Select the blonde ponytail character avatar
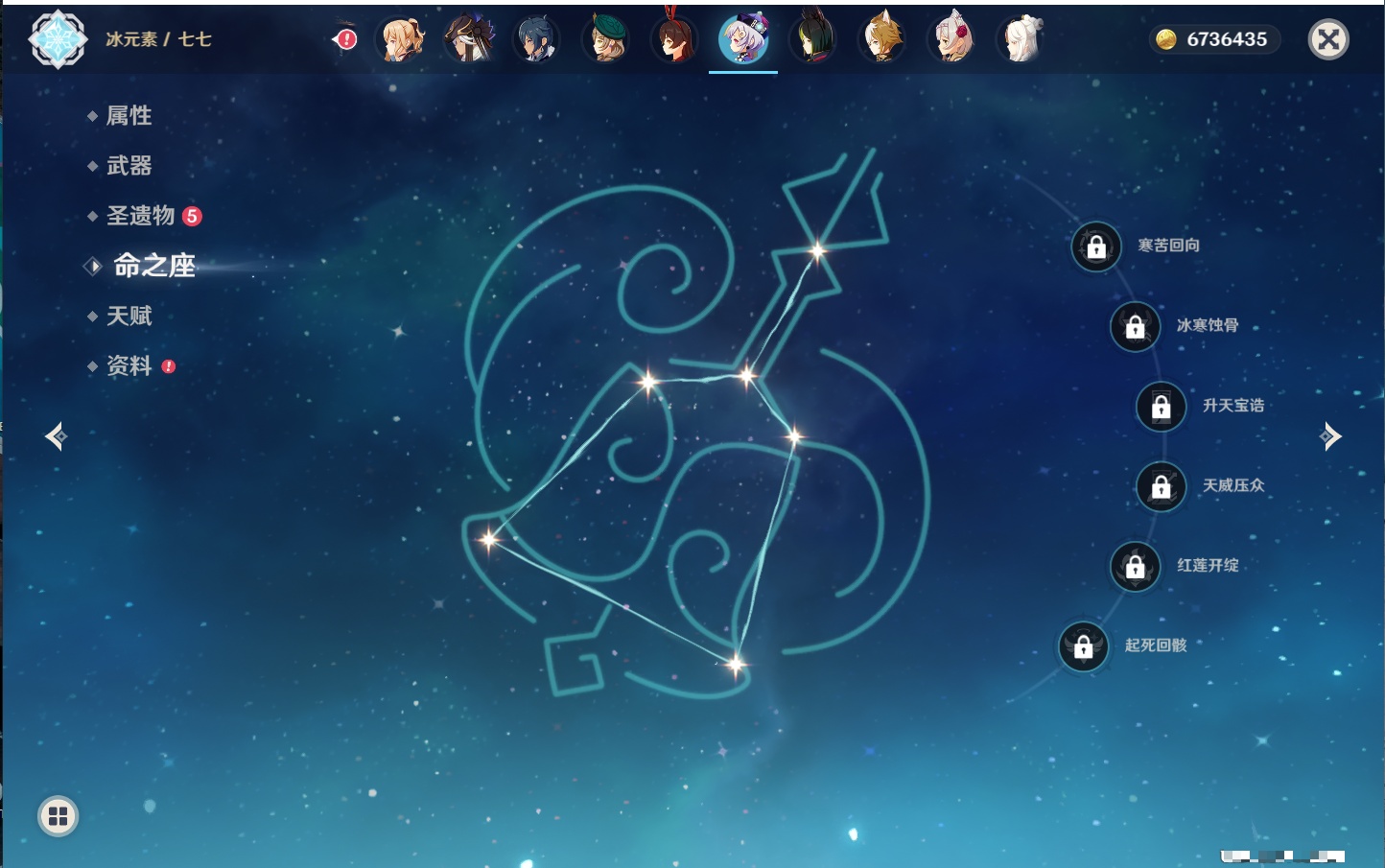1385x868 pixels. coord(402,39)
